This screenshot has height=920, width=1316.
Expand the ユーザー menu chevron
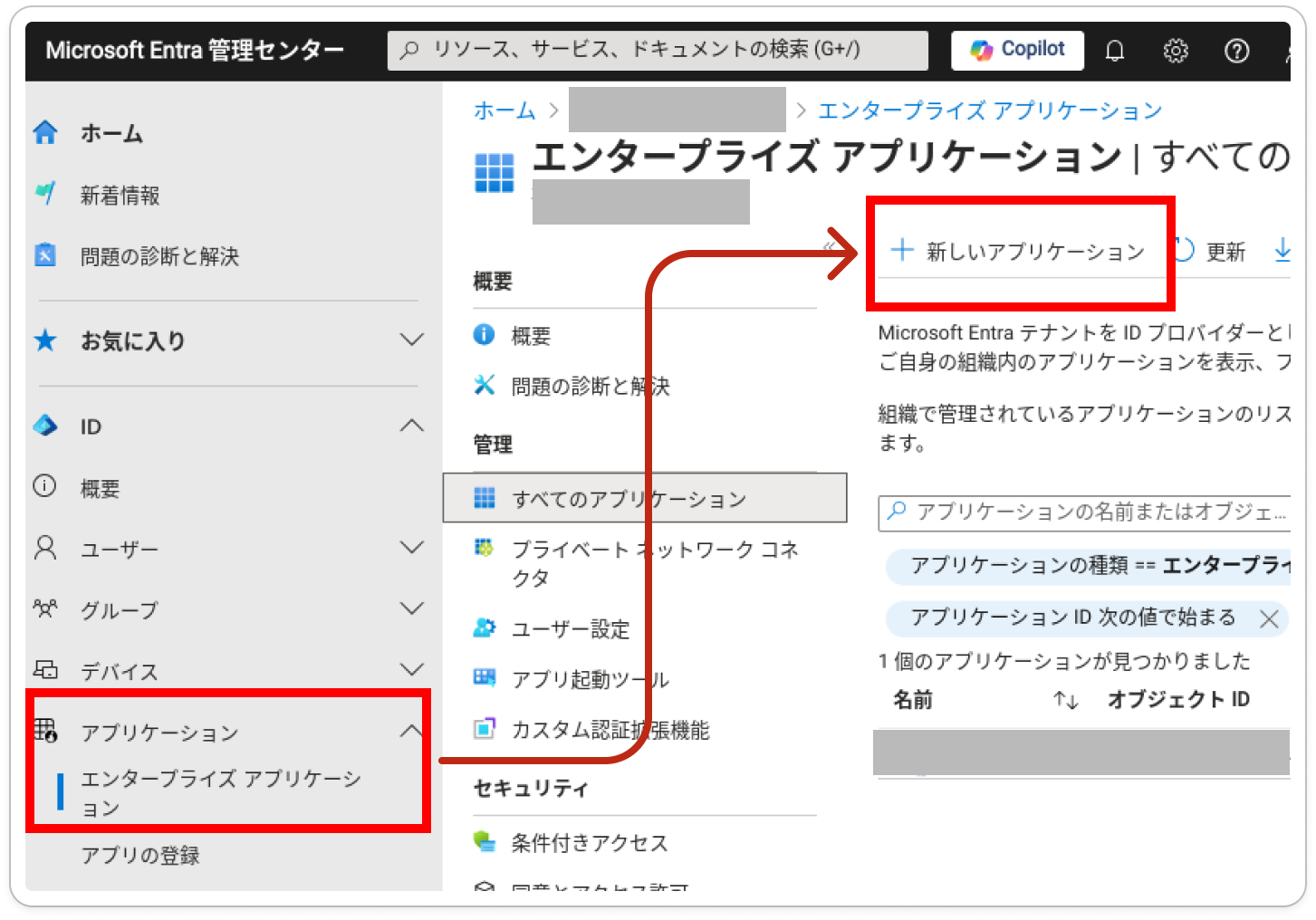click(412, 547)
